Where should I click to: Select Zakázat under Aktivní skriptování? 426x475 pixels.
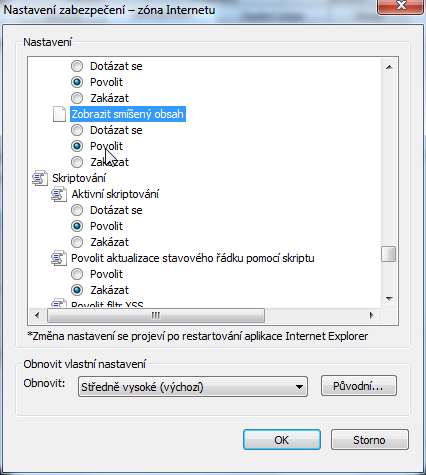[77, 242]
